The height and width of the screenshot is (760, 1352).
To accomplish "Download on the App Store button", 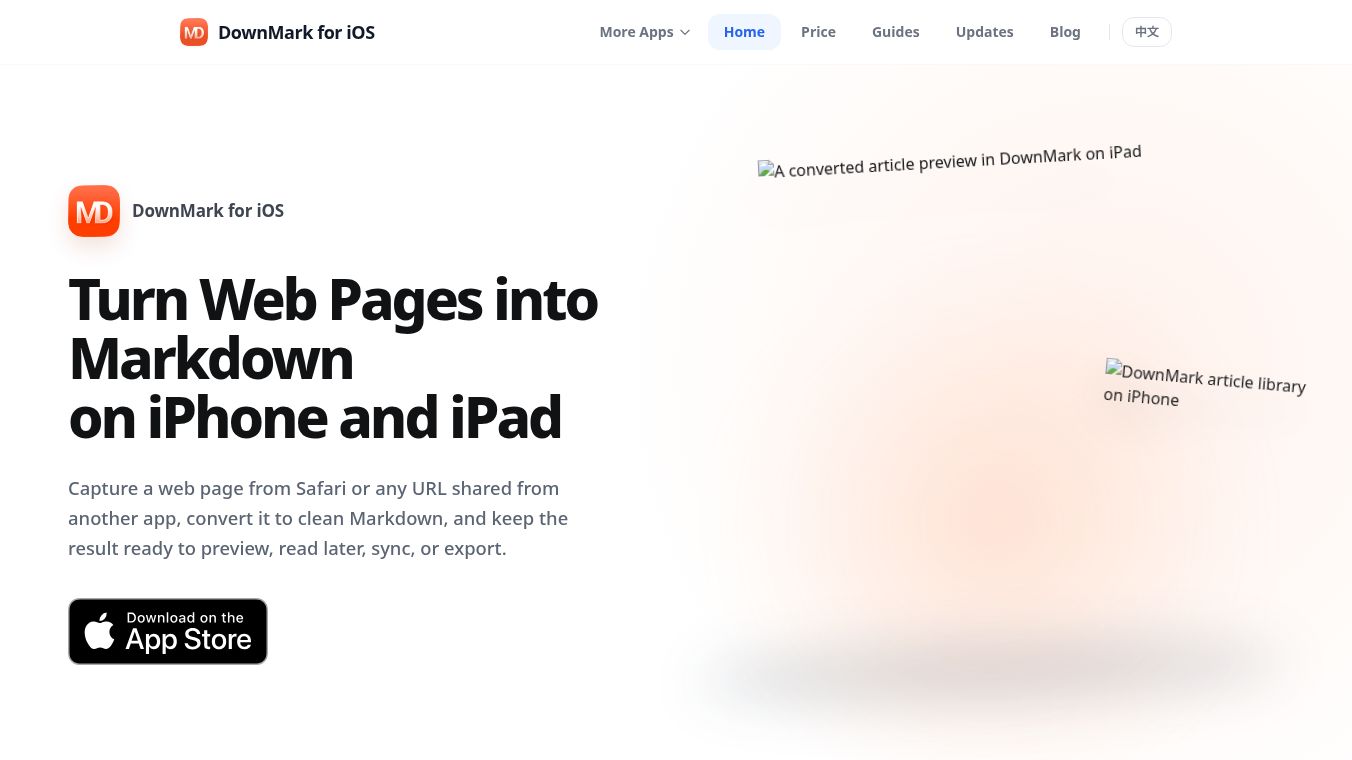I will (x=168, y=631).
